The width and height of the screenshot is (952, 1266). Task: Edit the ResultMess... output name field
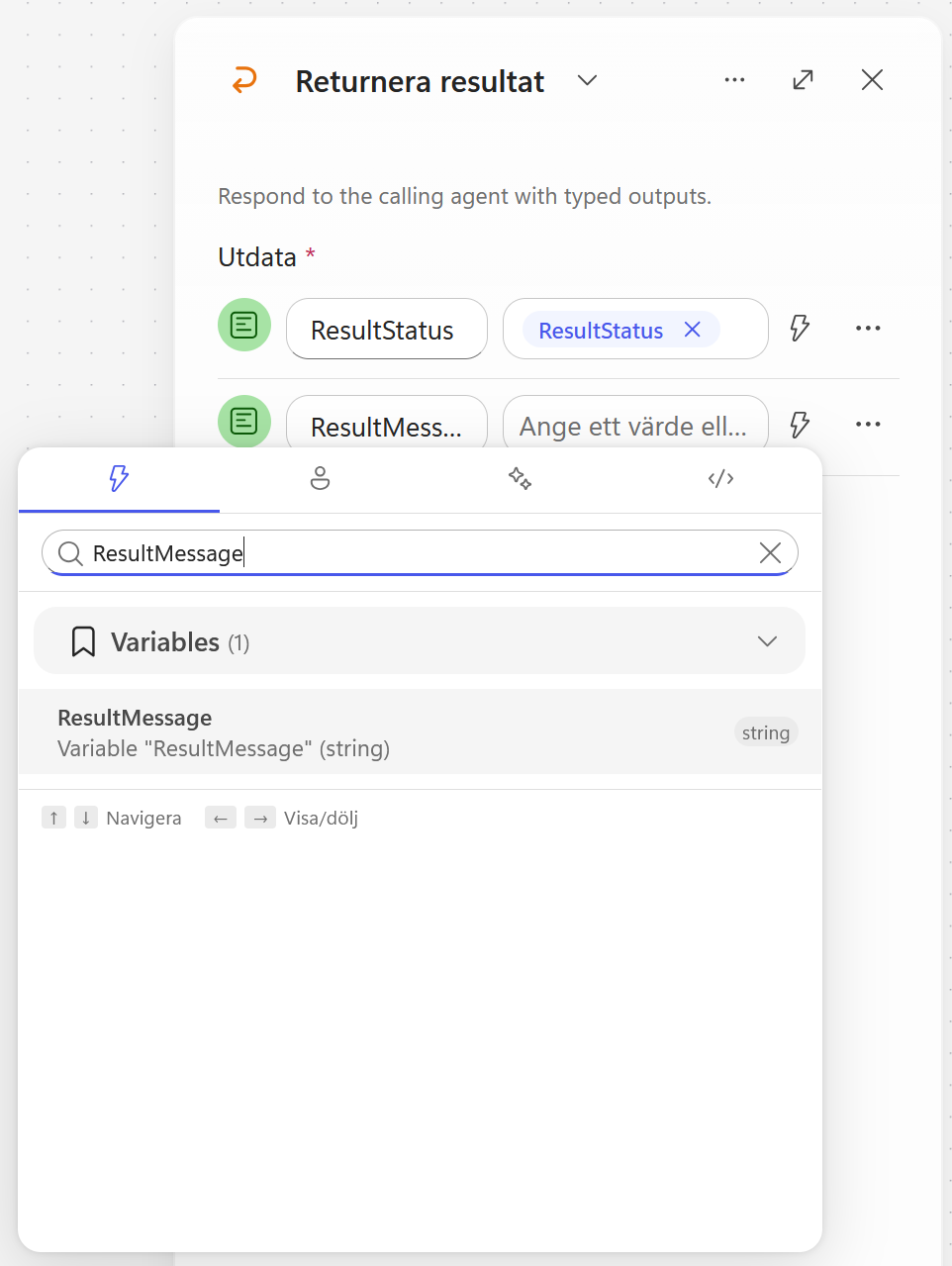click(387, 424)
